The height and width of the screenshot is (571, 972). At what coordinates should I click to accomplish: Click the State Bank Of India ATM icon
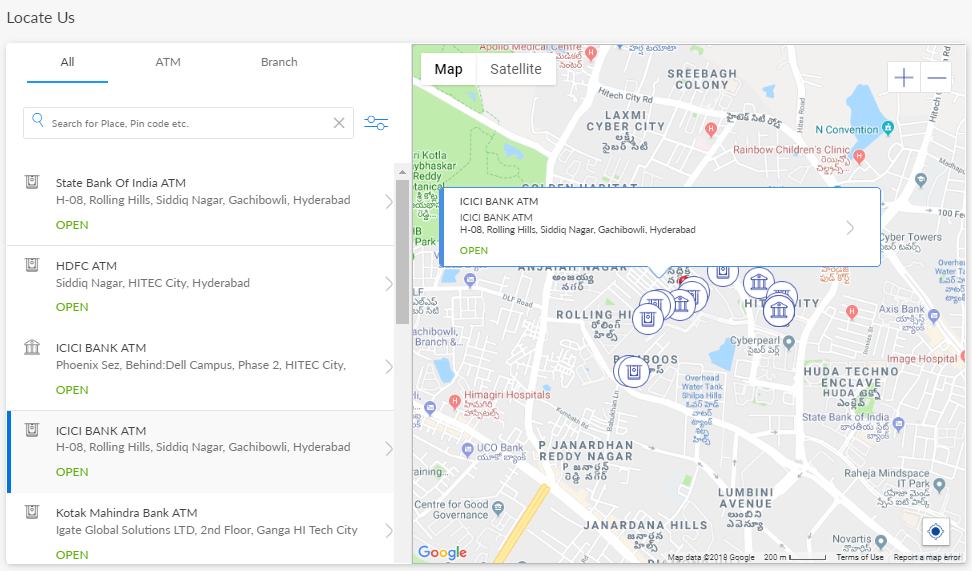click(x=33, y=183)
